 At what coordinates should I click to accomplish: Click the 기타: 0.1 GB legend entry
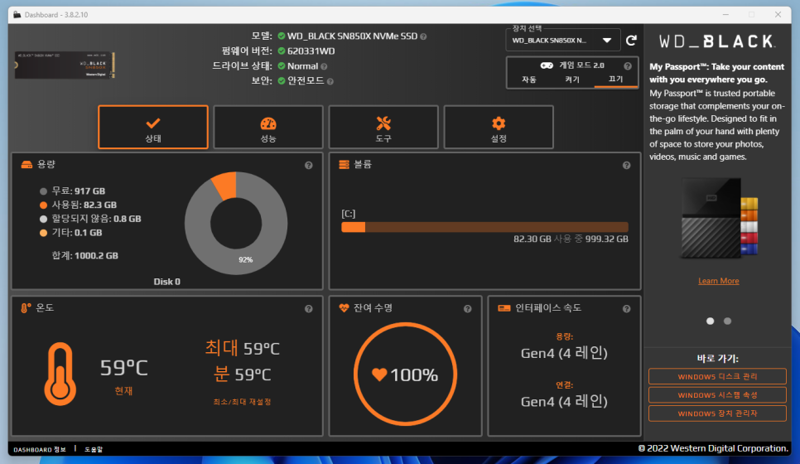pos(71,232)
